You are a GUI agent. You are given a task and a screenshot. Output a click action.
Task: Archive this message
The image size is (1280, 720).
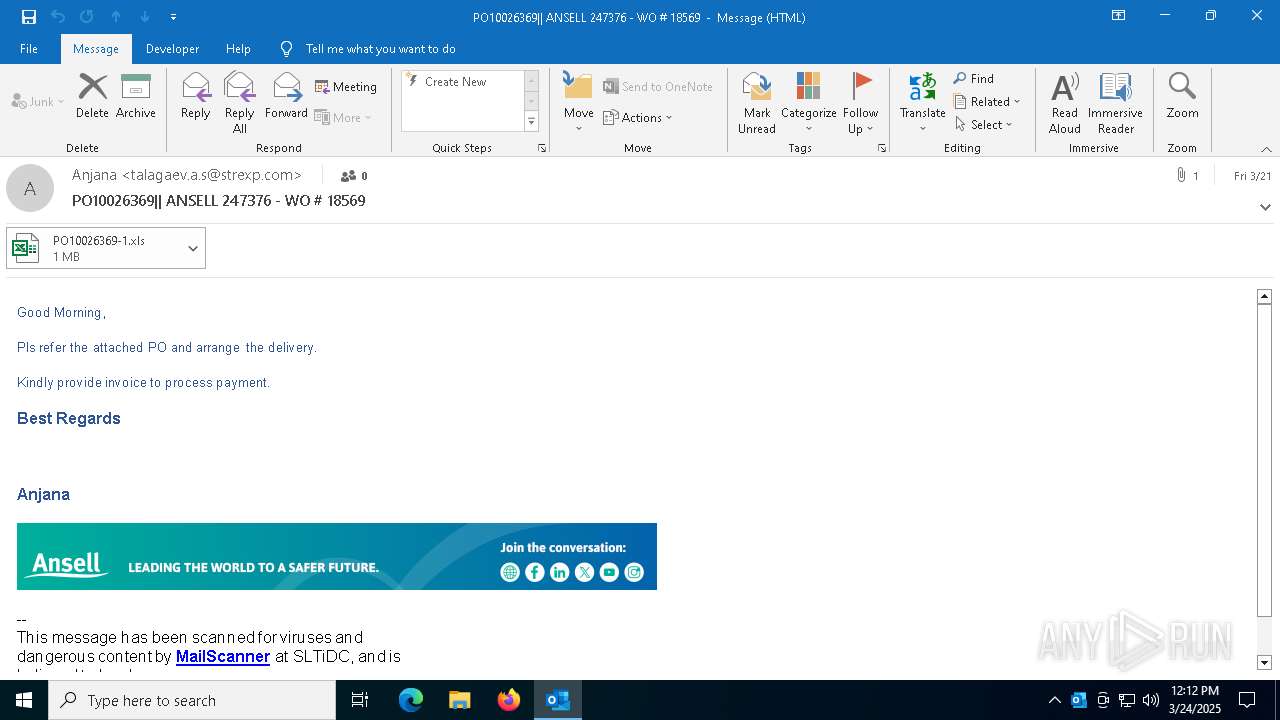point(135,97)
